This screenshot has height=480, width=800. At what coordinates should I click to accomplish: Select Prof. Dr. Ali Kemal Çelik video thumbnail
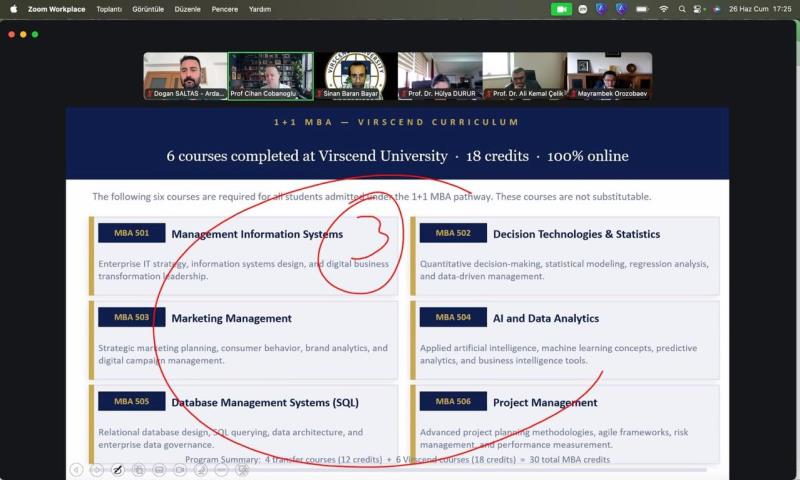(524, 75)
